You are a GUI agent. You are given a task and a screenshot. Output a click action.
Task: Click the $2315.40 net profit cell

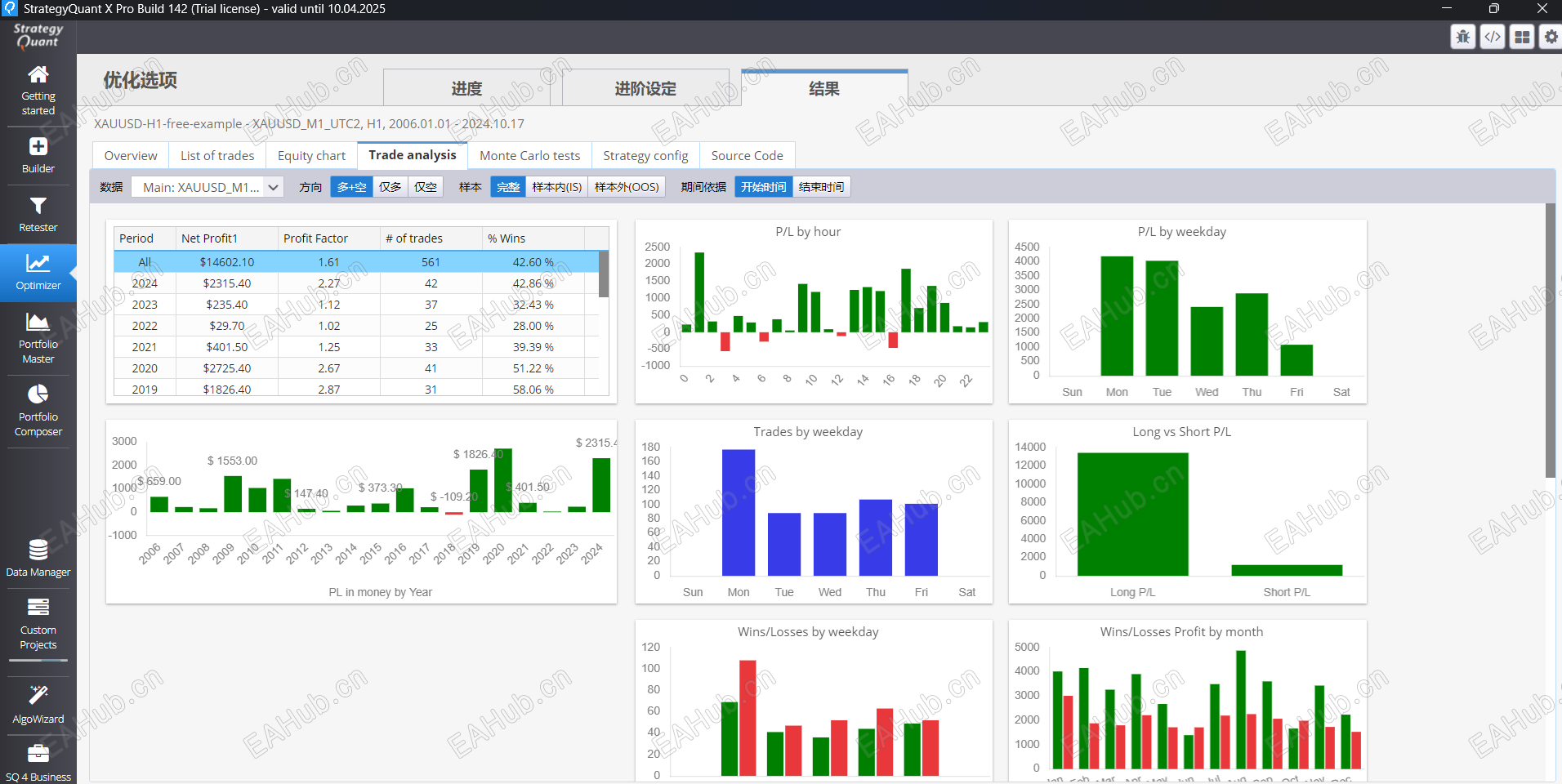pyautogui.click(x=227, y=283)
